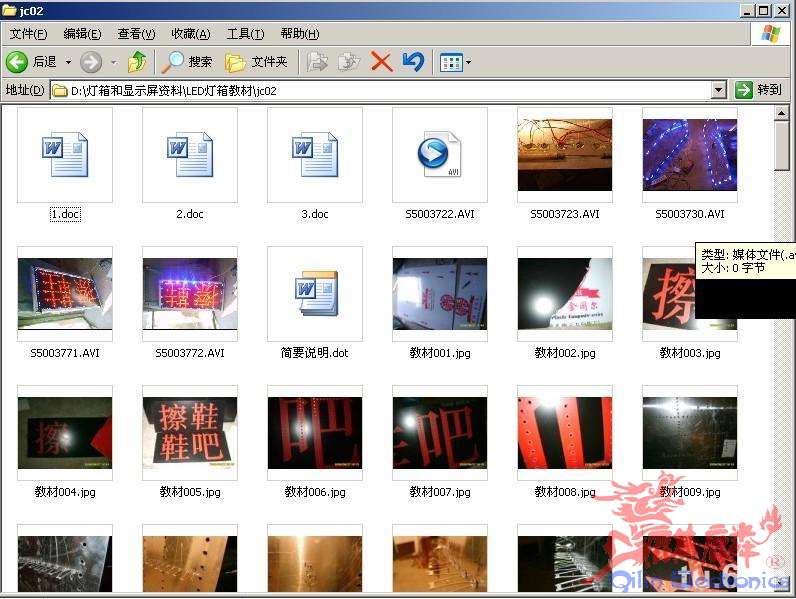Click the Move To folder icon
The image size is (796, 599).
click(x=317, y=62)
